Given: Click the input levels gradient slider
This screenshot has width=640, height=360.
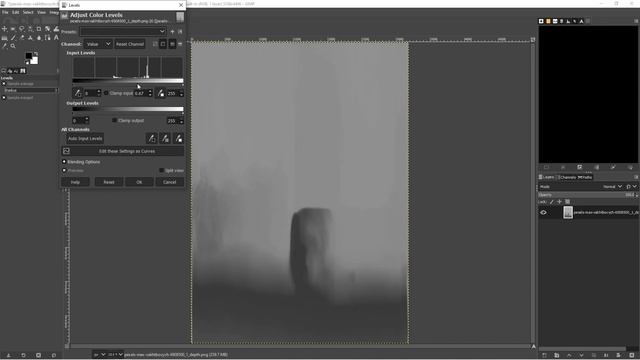Looking at the screenshot, I should pos(128,81).
